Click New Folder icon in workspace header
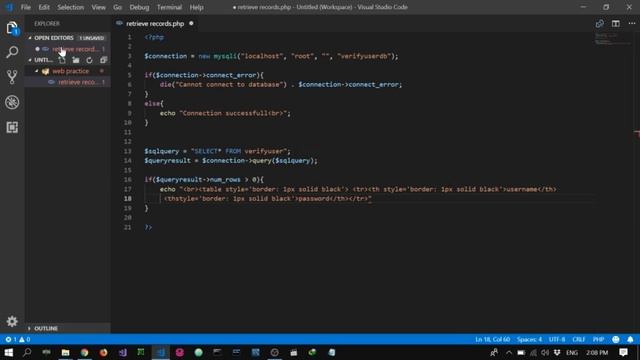640x360 pixels. click(76, 60)
